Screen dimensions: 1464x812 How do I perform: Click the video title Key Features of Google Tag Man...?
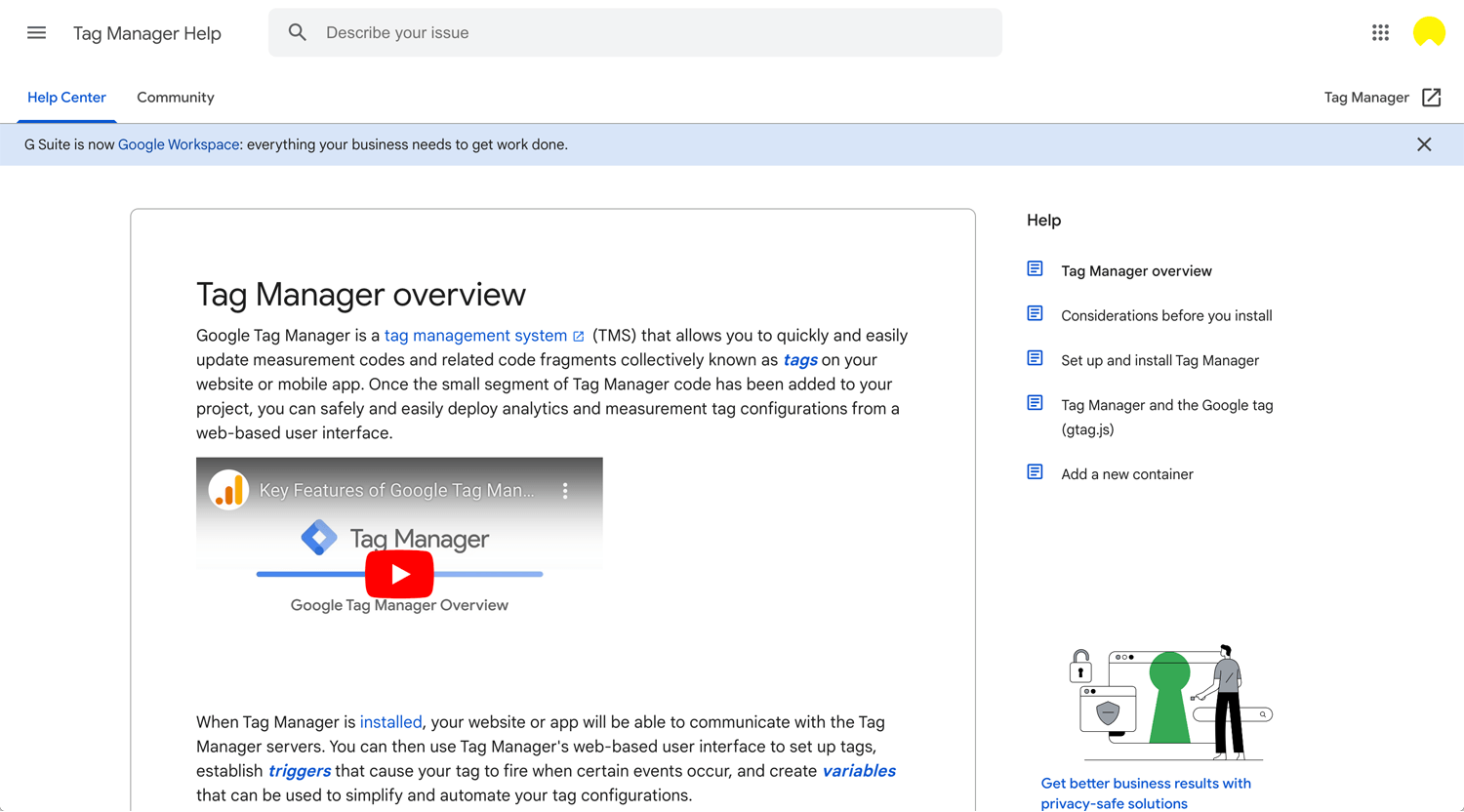[396, 491]
